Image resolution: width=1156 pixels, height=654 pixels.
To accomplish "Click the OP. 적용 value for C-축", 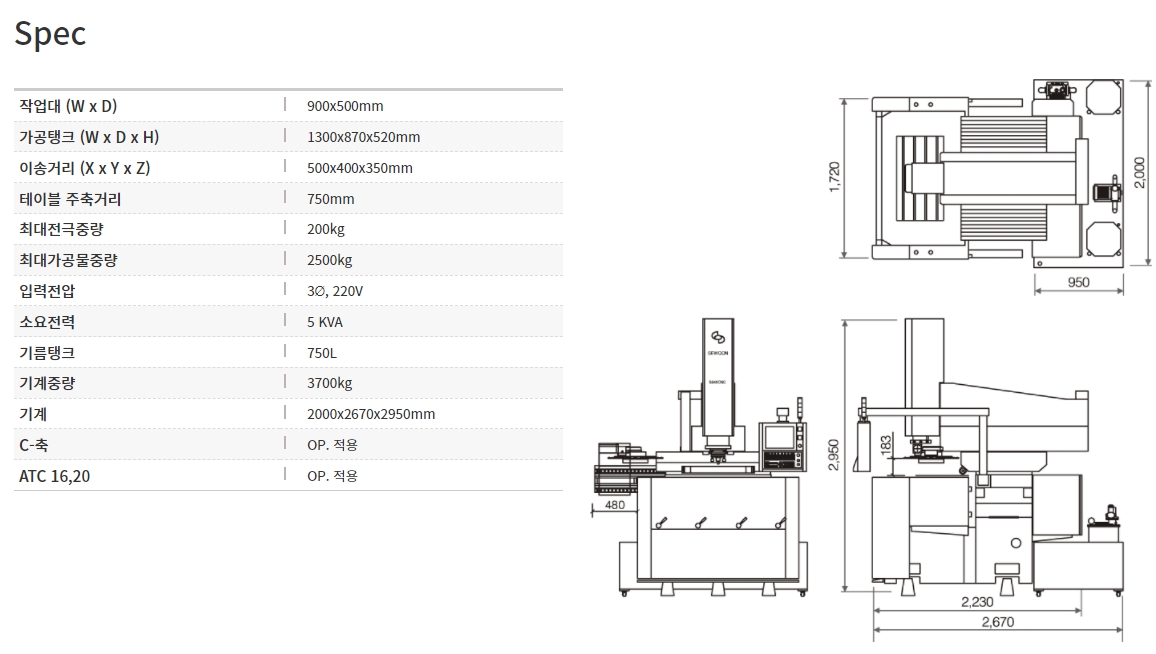I will pos(332,445).
